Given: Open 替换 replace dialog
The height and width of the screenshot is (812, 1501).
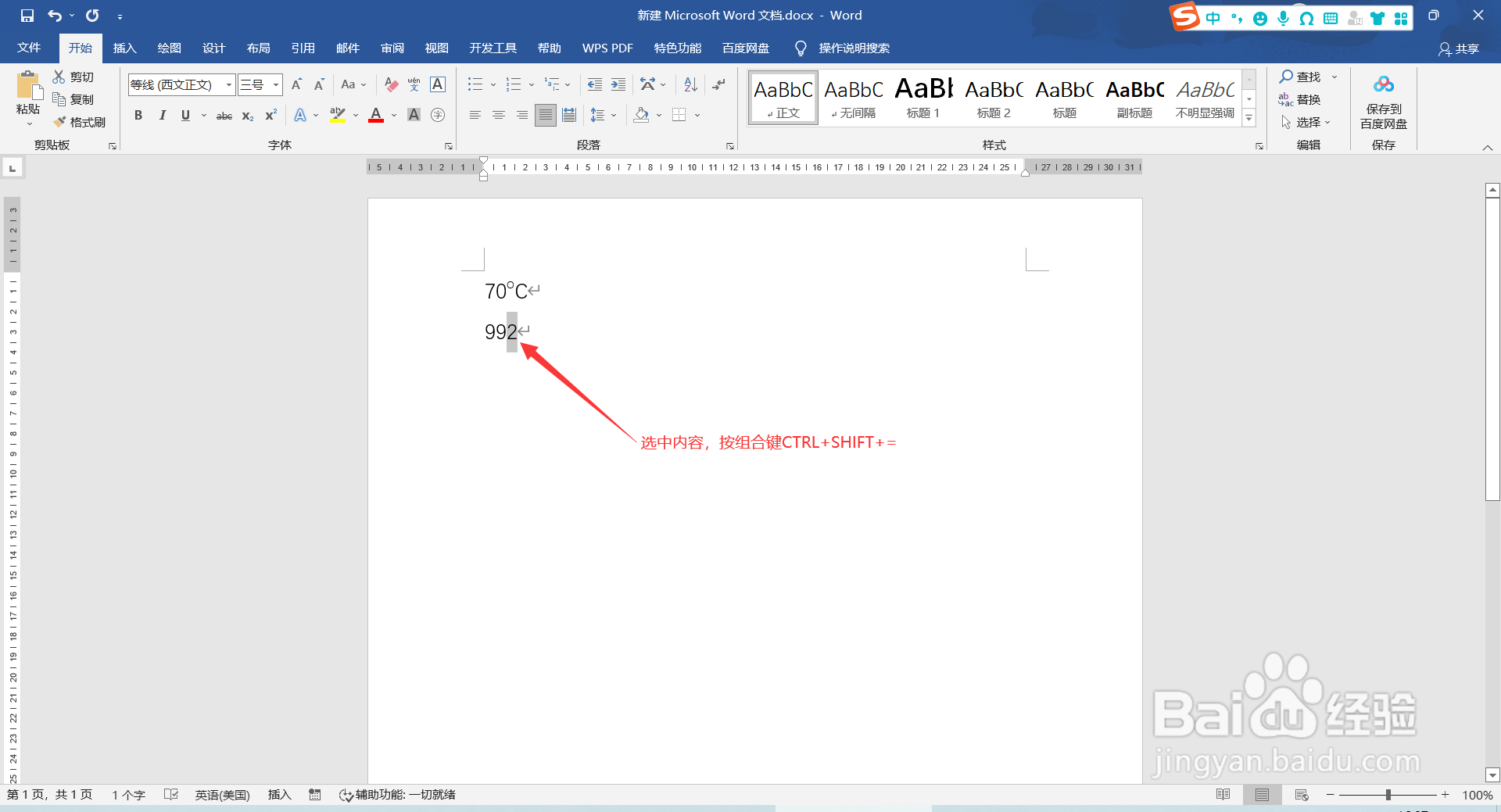Looking at the screenshot, I should [1300, 99].
